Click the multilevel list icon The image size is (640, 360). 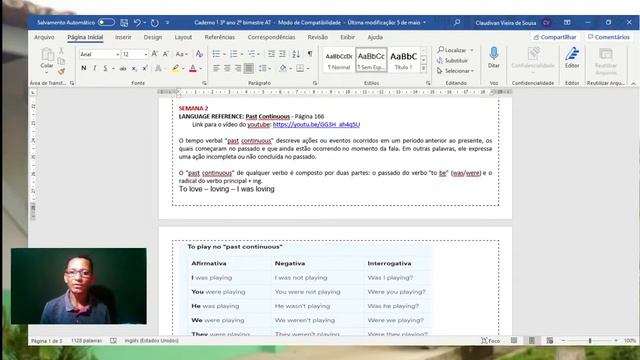pos(252,54)
